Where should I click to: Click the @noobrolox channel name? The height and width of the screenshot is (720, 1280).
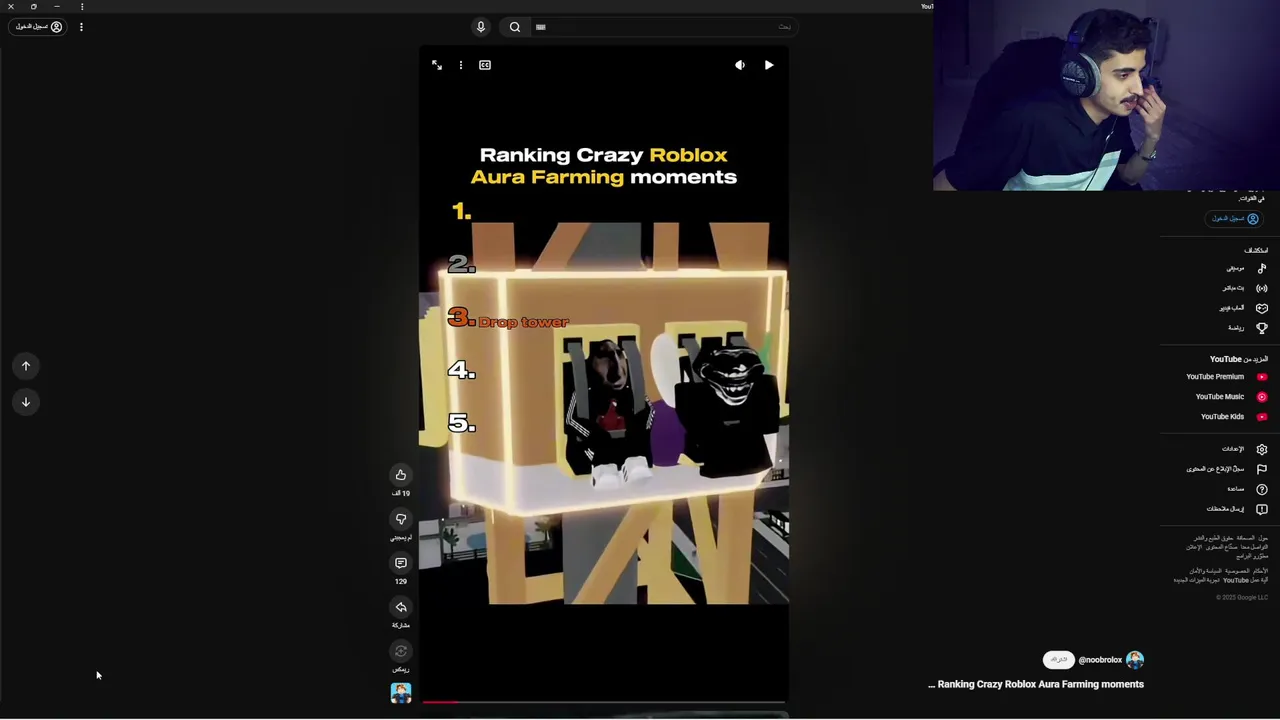[1100, 660]
